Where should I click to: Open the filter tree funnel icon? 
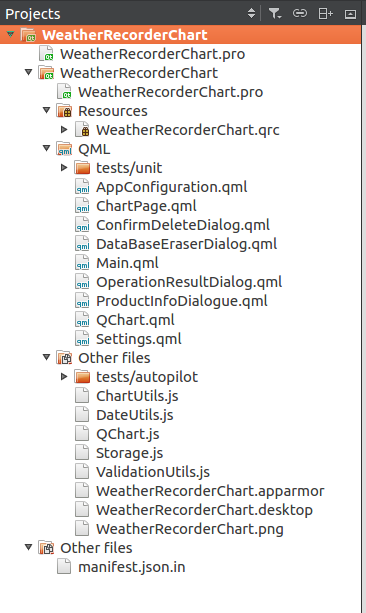coord(275,14)
